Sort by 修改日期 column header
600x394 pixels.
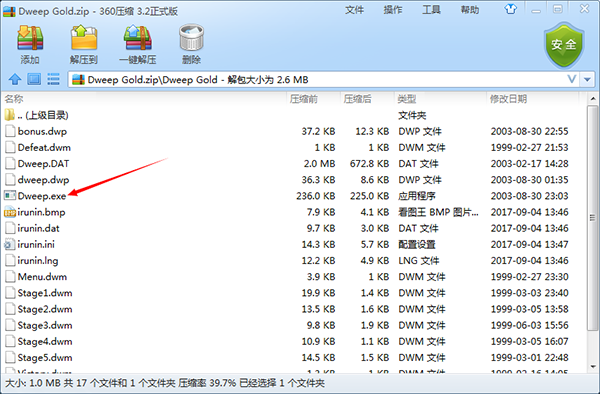[x=509, y=99]
